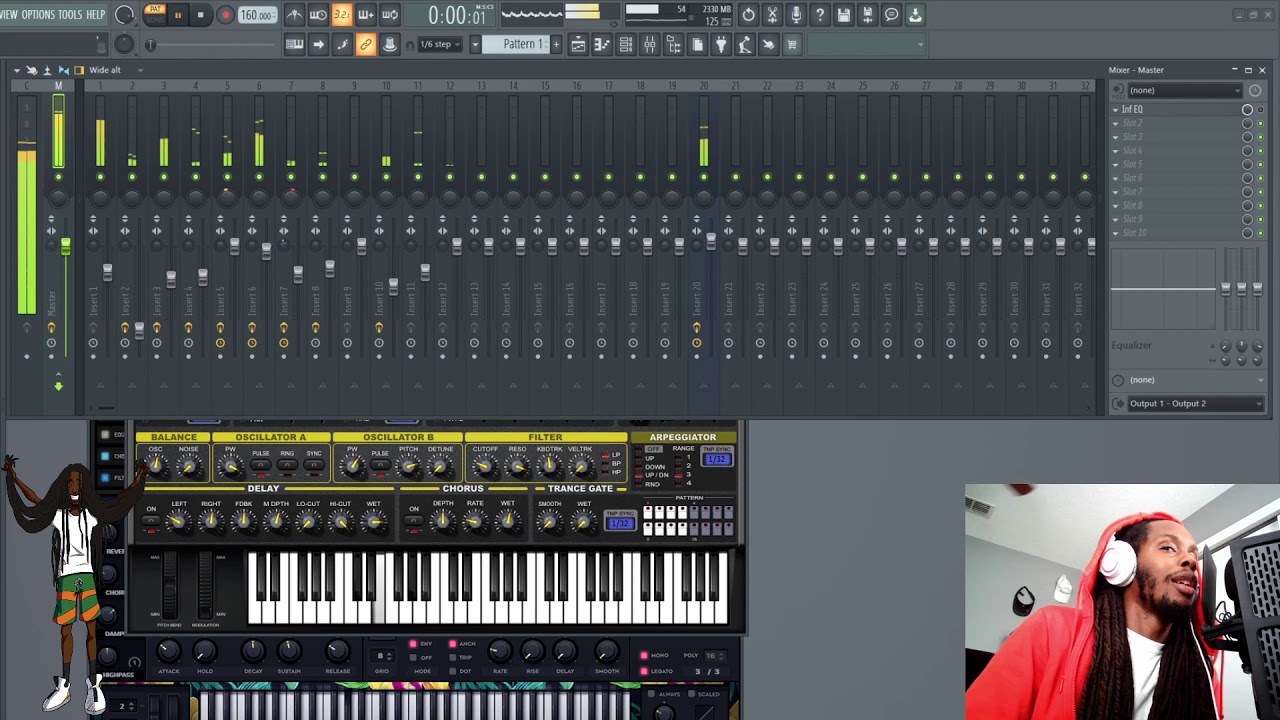Click the download content icon
The height and width of the screenshot is (720, 1280).
pyautogui.click(x=915, y=15)
